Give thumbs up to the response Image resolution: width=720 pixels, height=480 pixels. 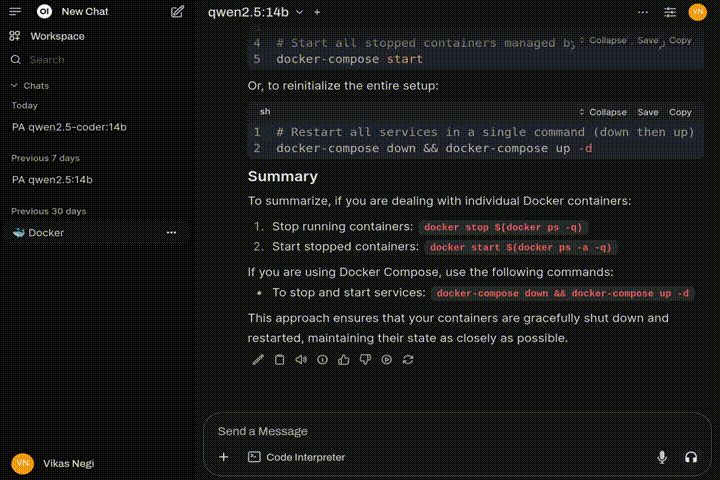[x=344, y=360]
